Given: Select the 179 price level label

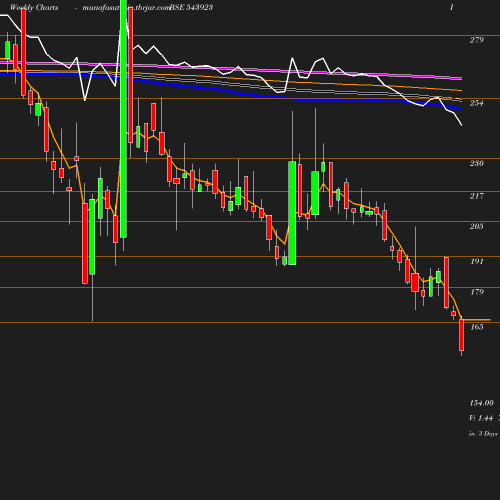Looking at the screenshot, I should click(x=477, y=292).
